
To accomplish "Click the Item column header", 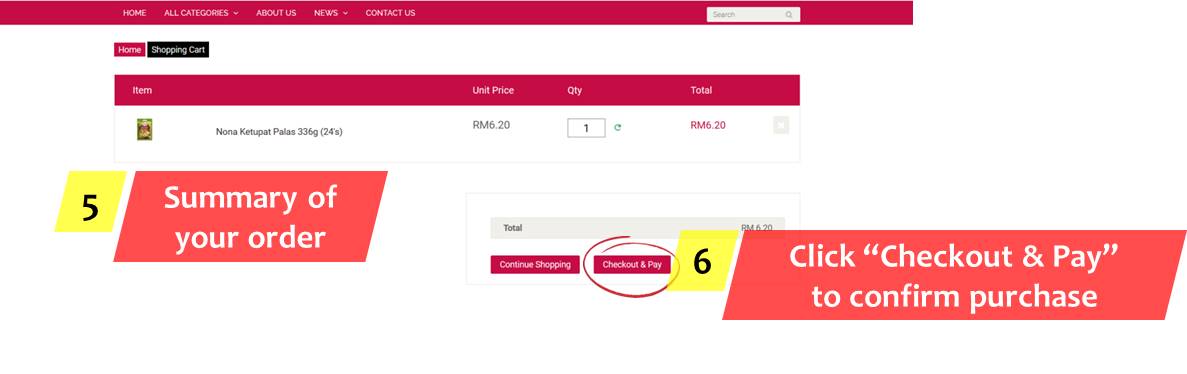I will 142,90.
